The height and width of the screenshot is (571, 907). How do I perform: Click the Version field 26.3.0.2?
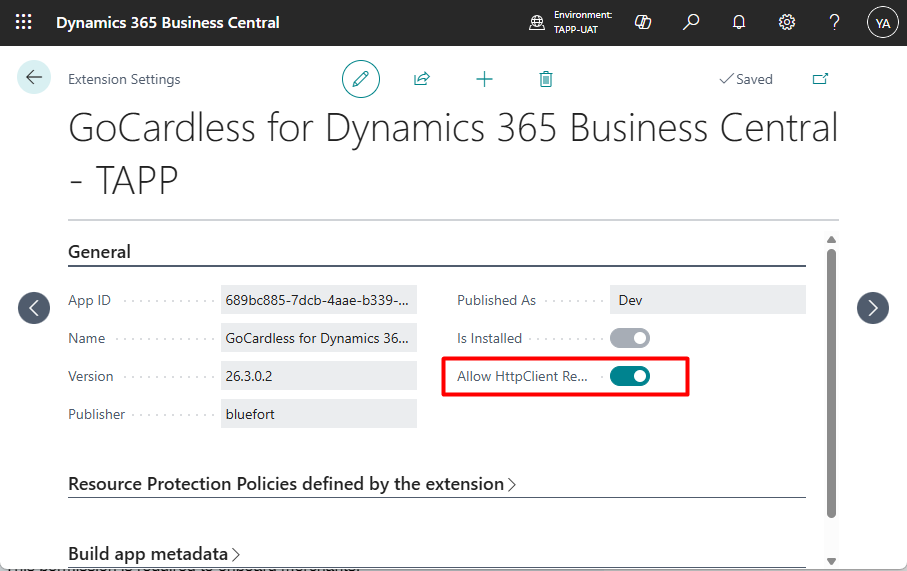click(x=319, y=376)
